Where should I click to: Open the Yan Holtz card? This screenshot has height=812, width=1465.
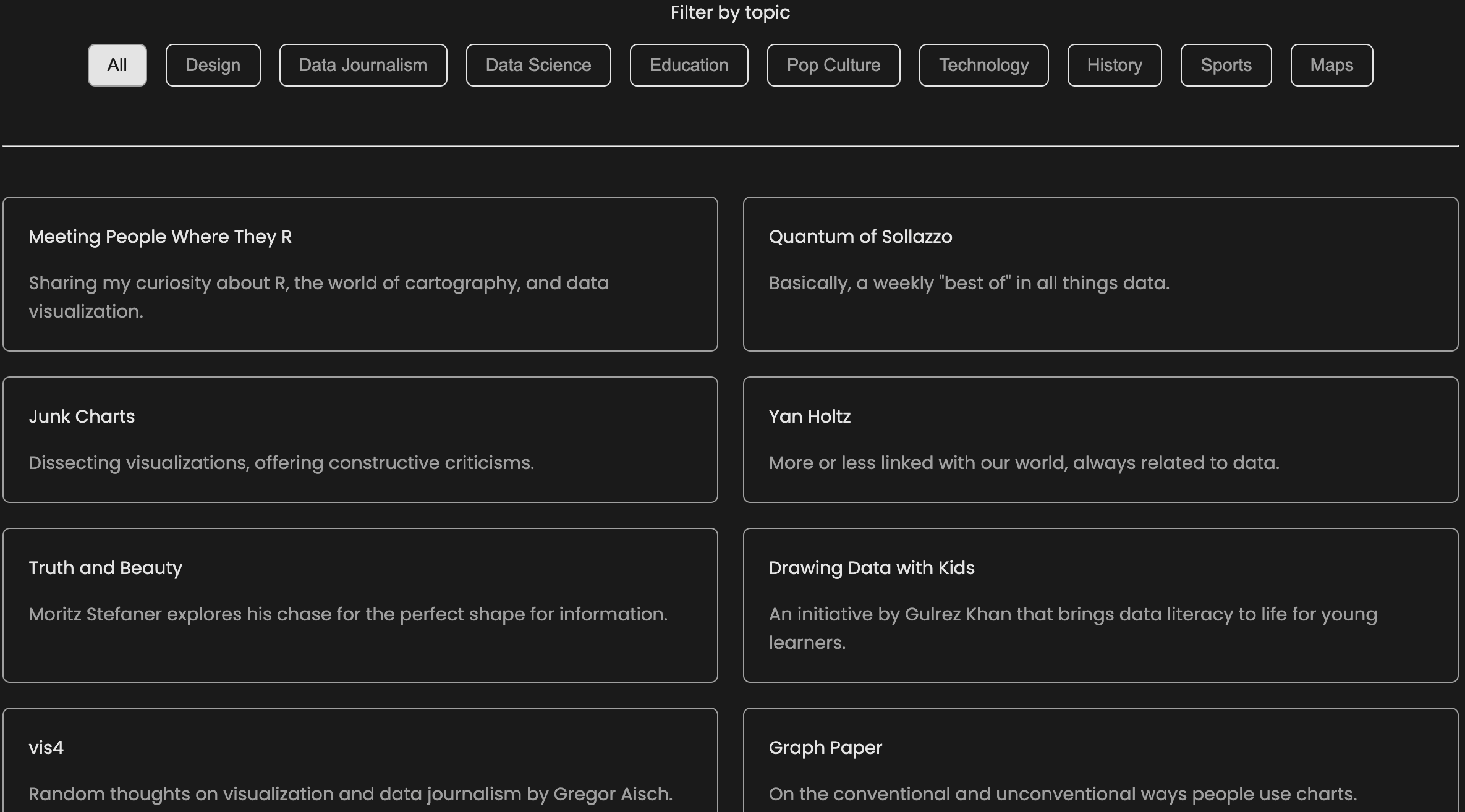point(1101,439)
